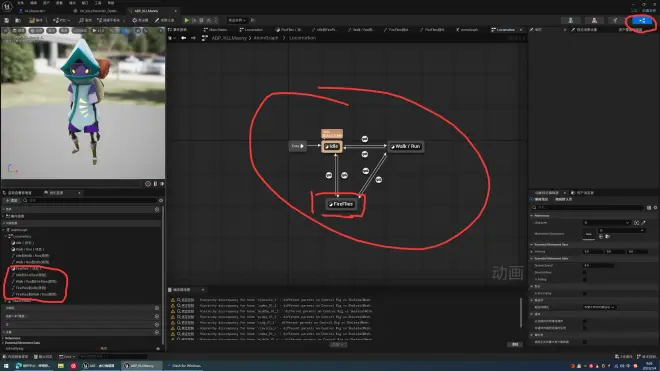Open the compiler results tab
The height and width of the screenshot is (371, 660).
pyautogui.click(x=182, y=290)
